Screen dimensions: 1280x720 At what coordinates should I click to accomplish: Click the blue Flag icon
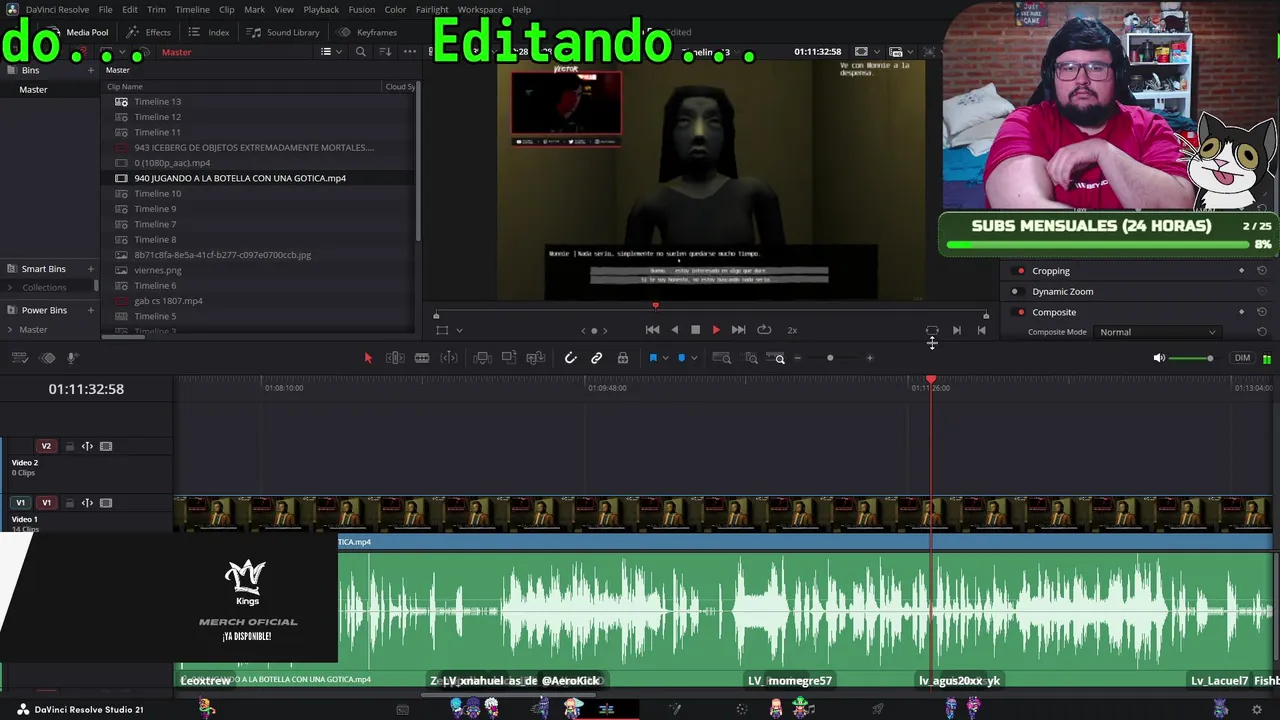[653, 358]
